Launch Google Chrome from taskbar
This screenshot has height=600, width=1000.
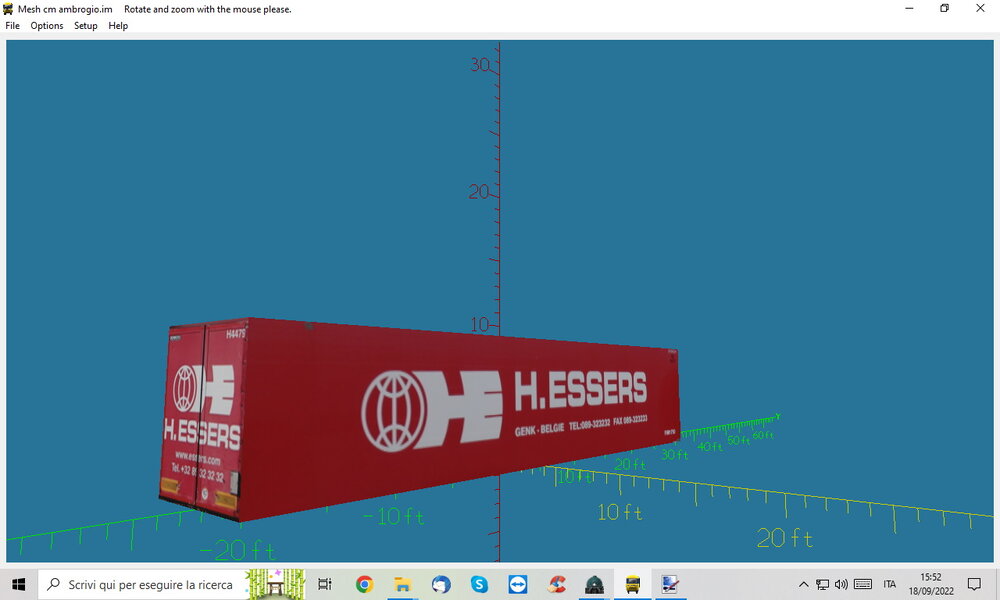tap(364, 584)
